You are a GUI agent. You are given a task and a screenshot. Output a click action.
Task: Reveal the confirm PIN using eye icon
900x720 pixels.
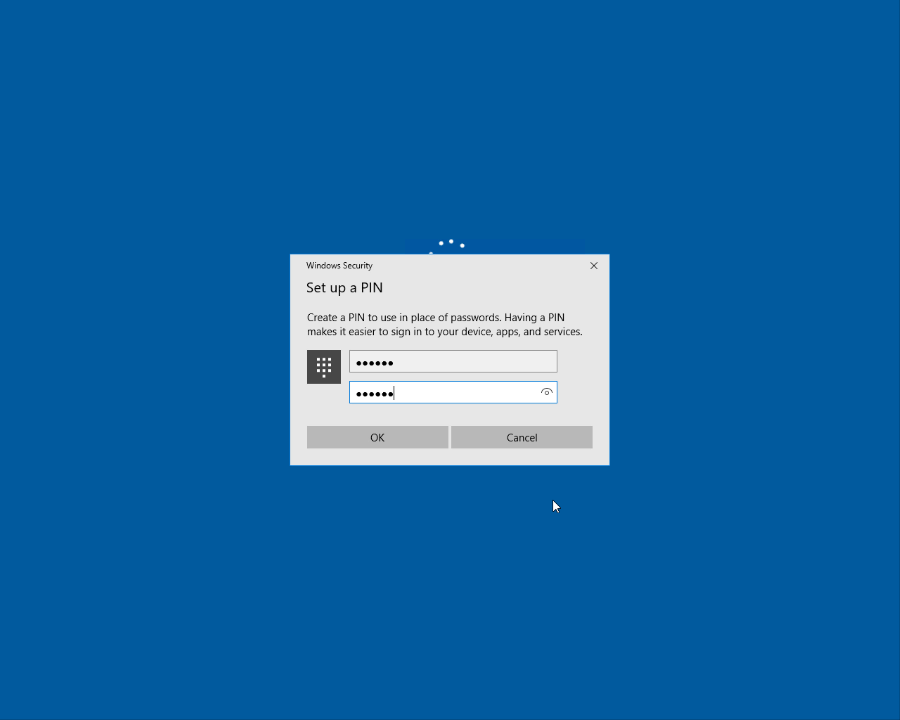pyautogui.click(x=546, y=393)
